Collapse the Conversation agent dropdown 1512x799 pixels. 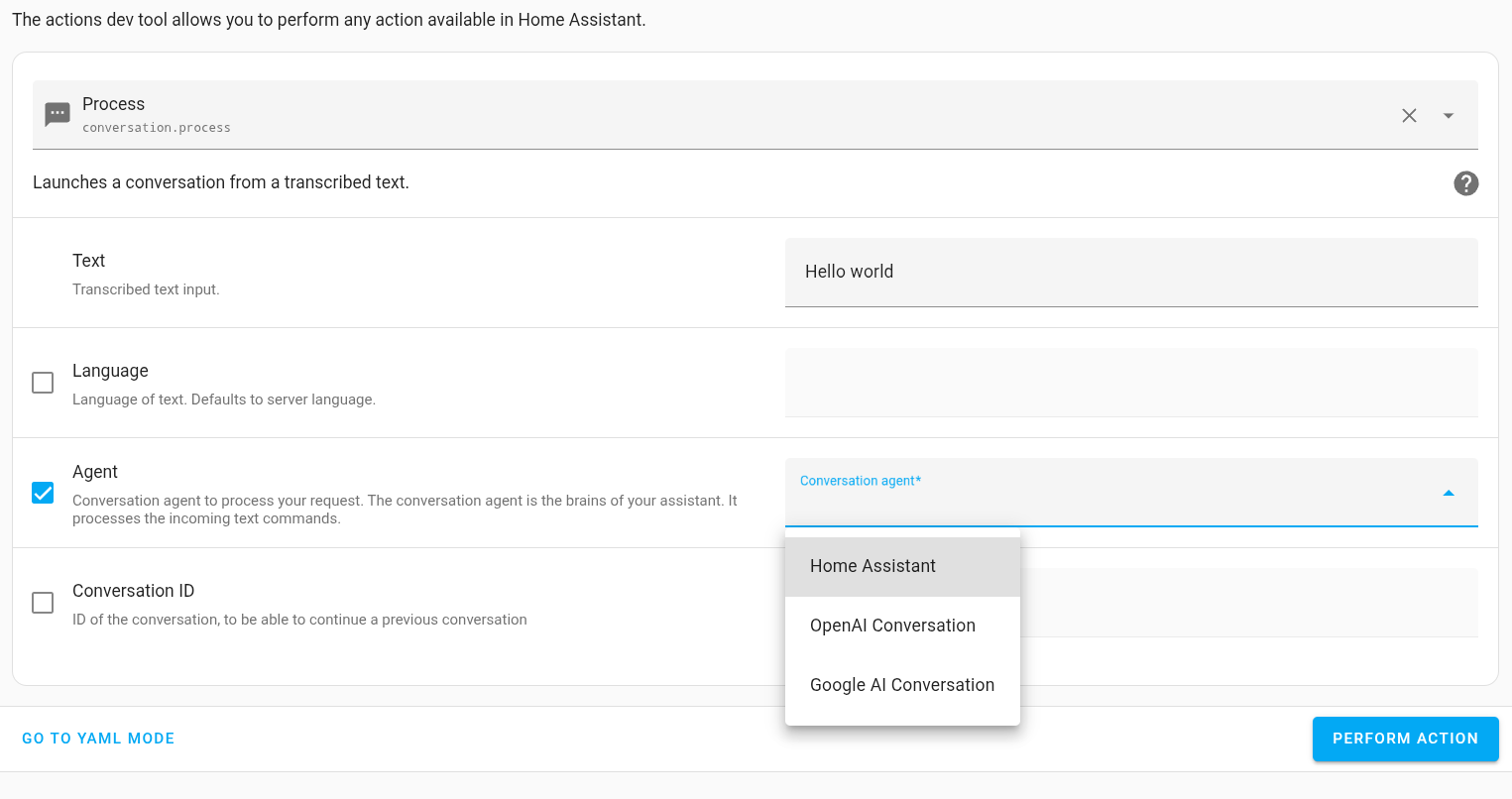coord(1449,493)
